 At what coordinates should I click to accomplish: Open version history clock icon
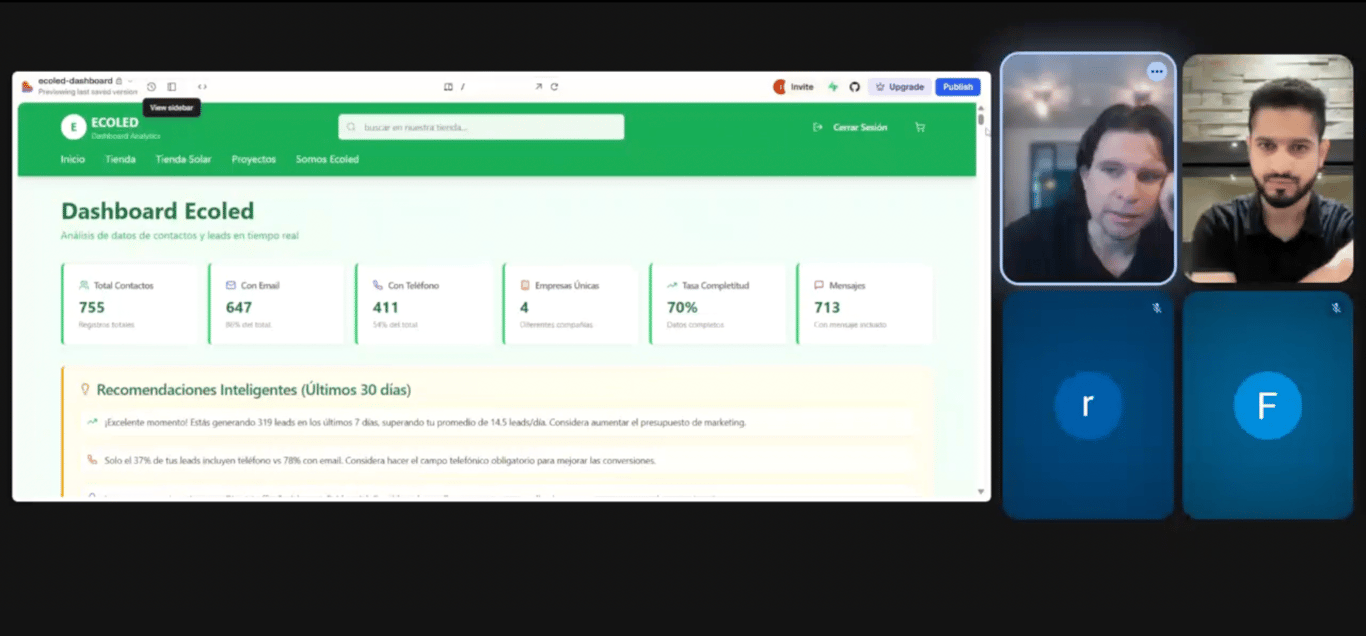152,87
